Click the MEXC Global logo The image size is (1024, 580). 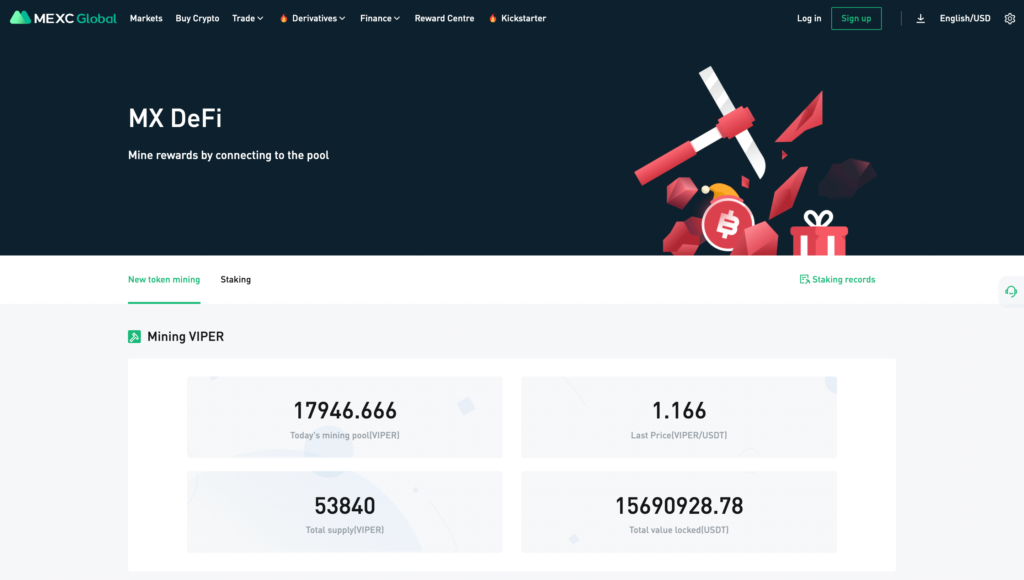(x=63, y=18)
